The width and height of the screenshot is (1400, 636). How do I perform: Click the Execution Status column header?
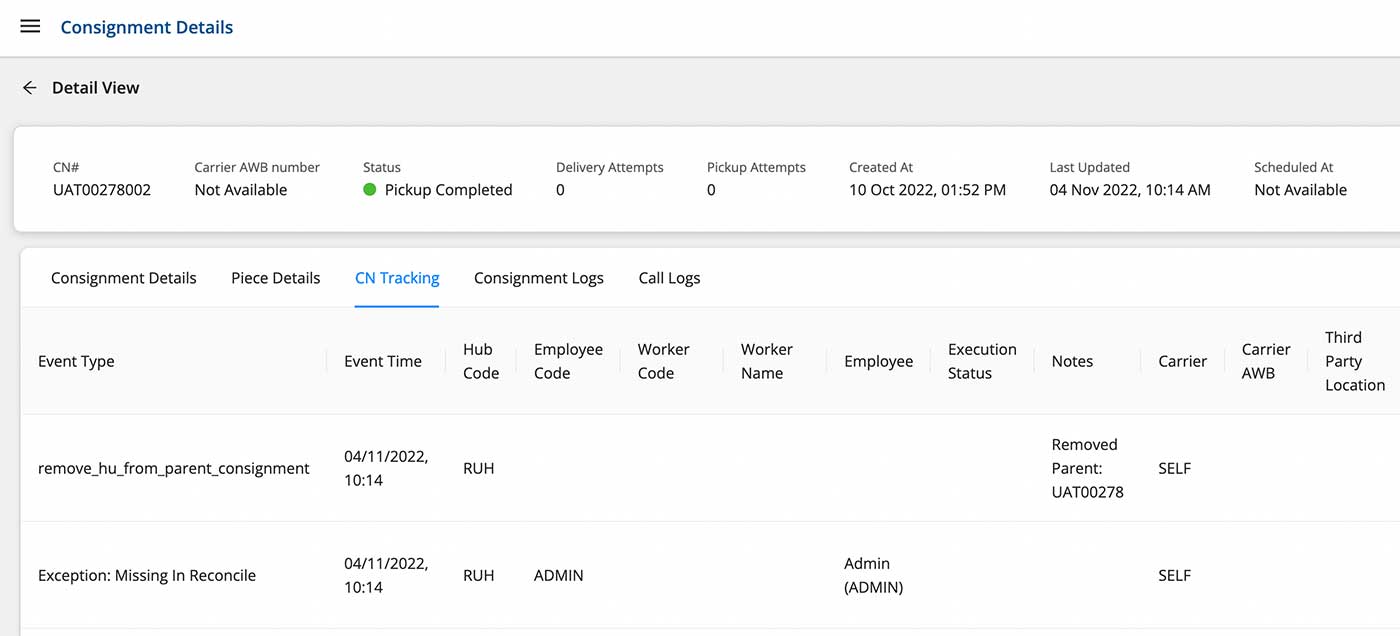(x=982, y=361)
